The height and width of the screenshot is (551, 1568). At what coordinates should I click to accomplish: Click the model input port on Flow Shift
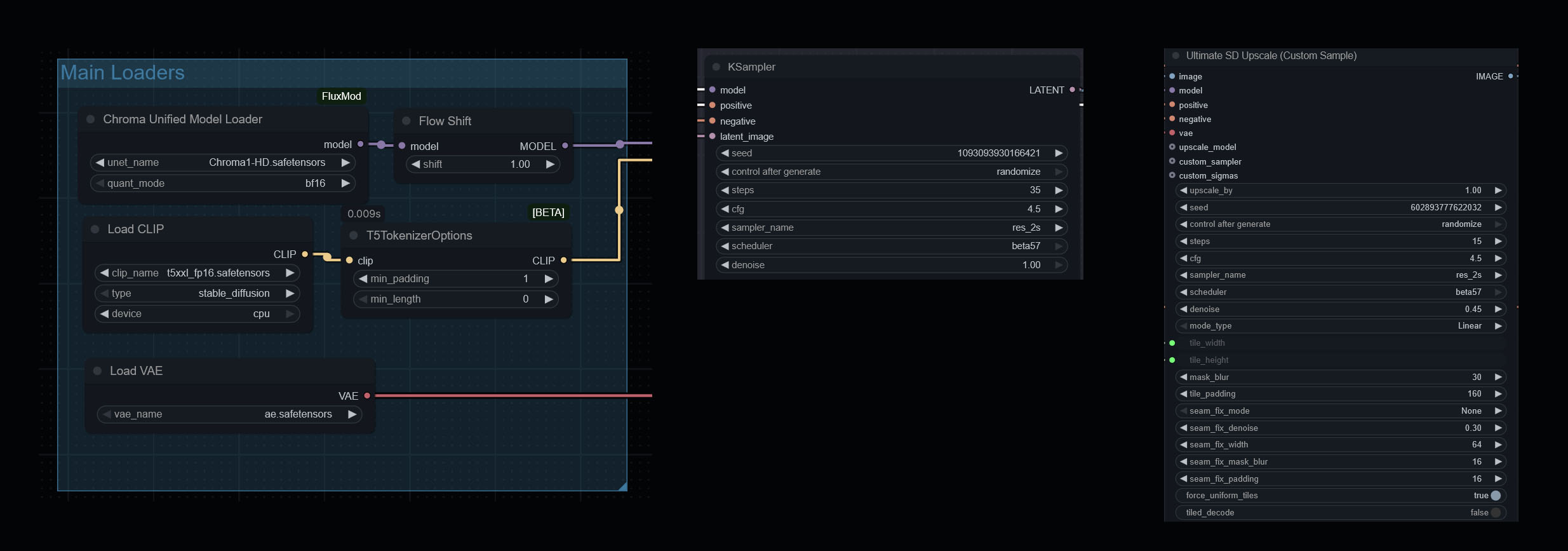[x=402, y=146]
